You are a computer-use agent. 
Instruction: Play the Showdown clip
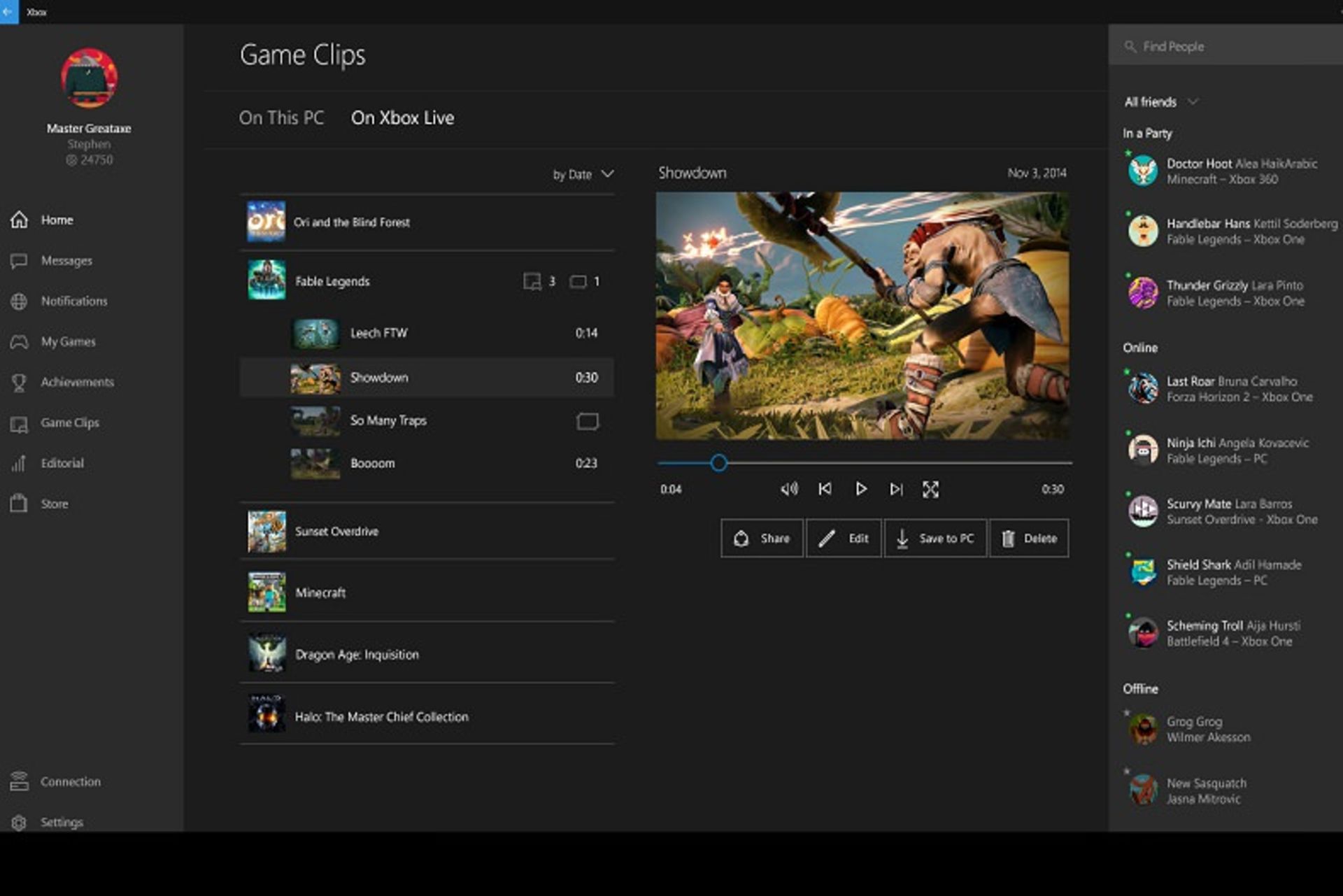(x=861, y=489)
